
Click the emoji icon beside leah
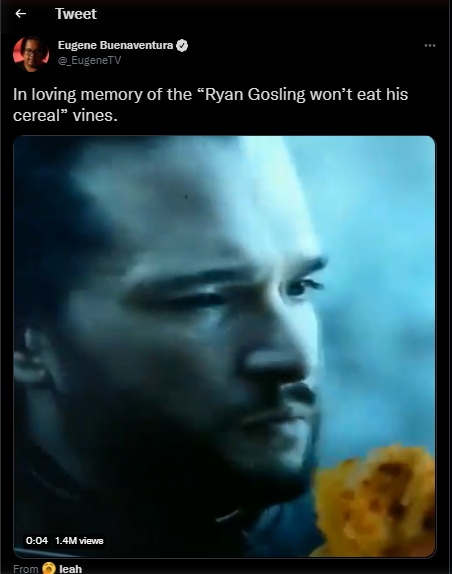(x=49, y=569)
